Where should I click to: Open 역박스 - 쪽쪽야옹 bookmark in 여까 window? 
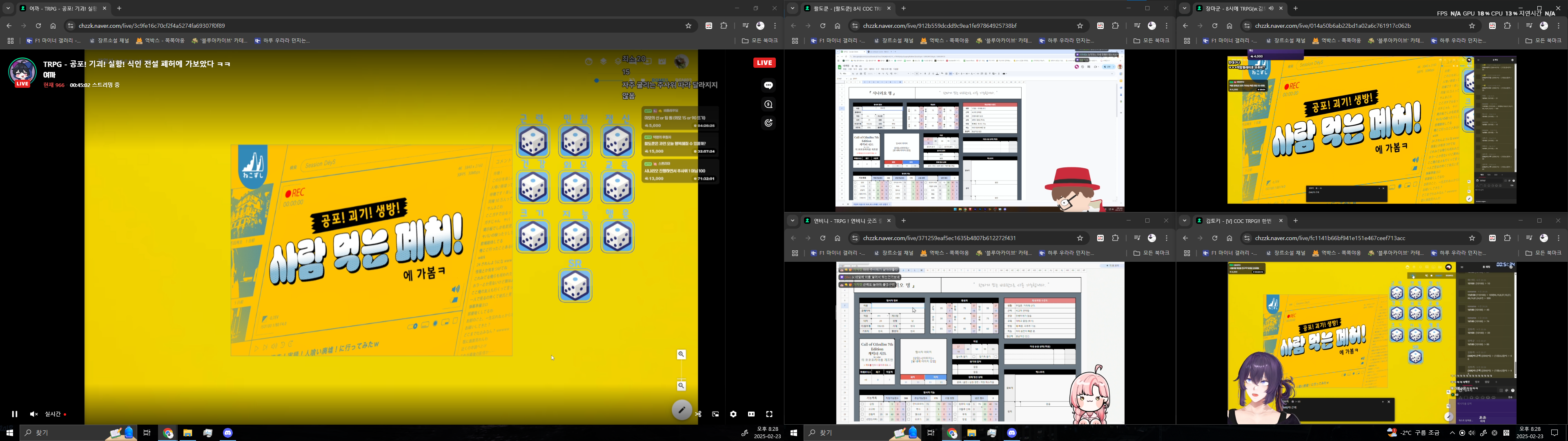tap(160, 41)
